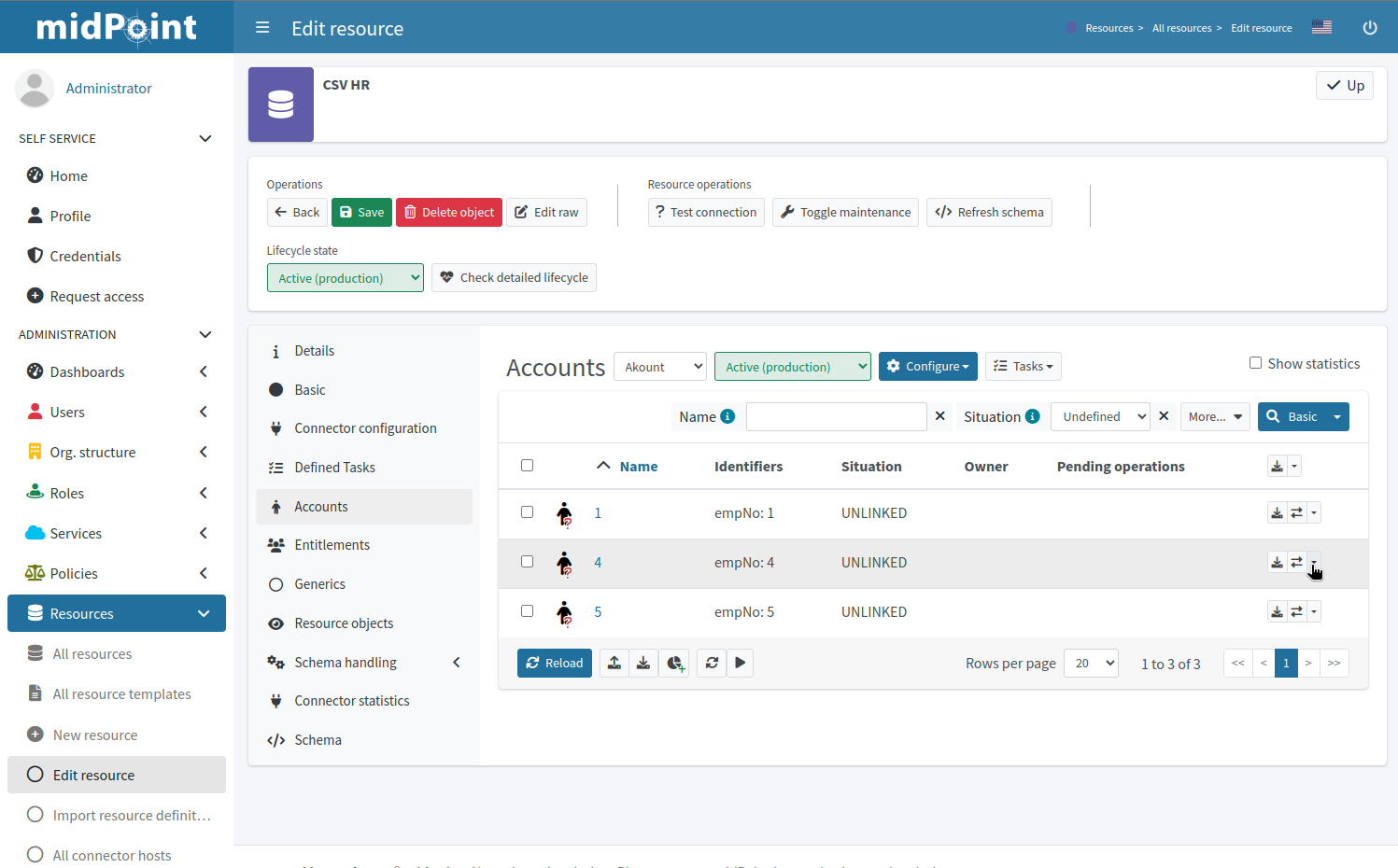
Task: Tick the Show statistics checkbox
Action: 1255,363
